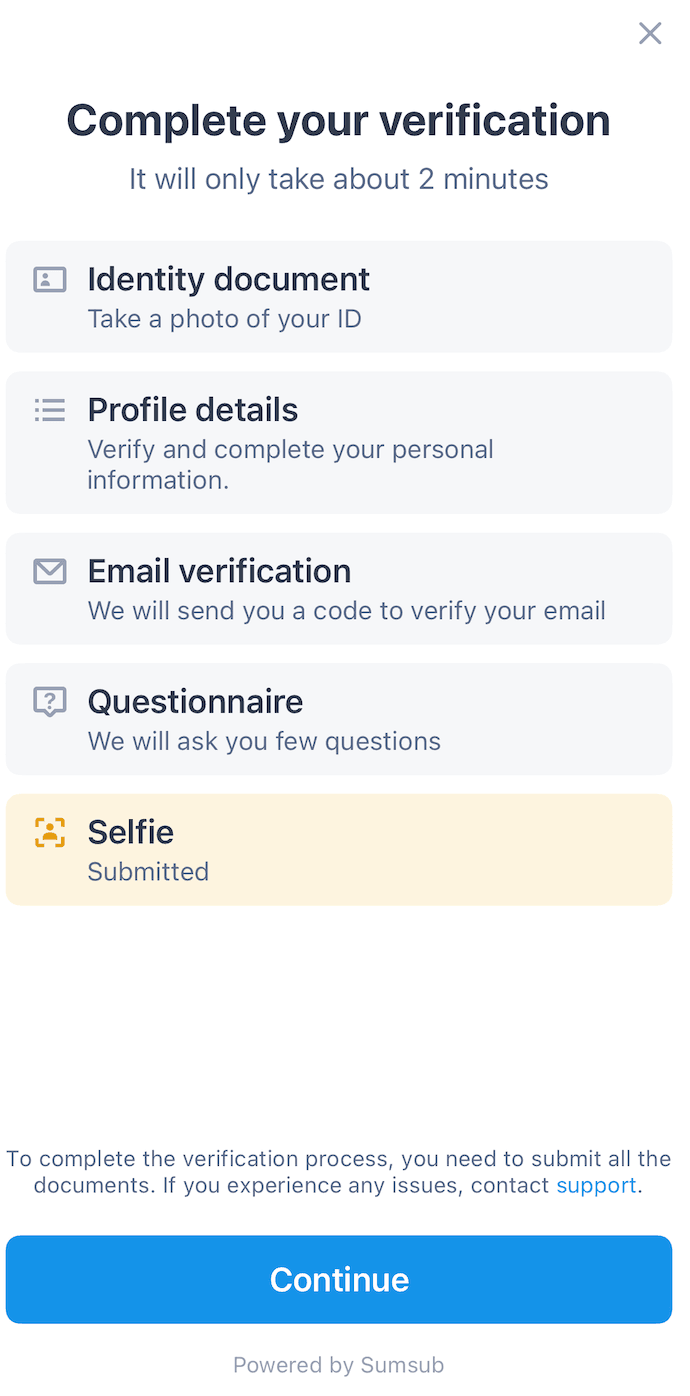This screenshot has height=1396, width=690.
Task: Tap the email code description text
Action: (x=346, y=610)
